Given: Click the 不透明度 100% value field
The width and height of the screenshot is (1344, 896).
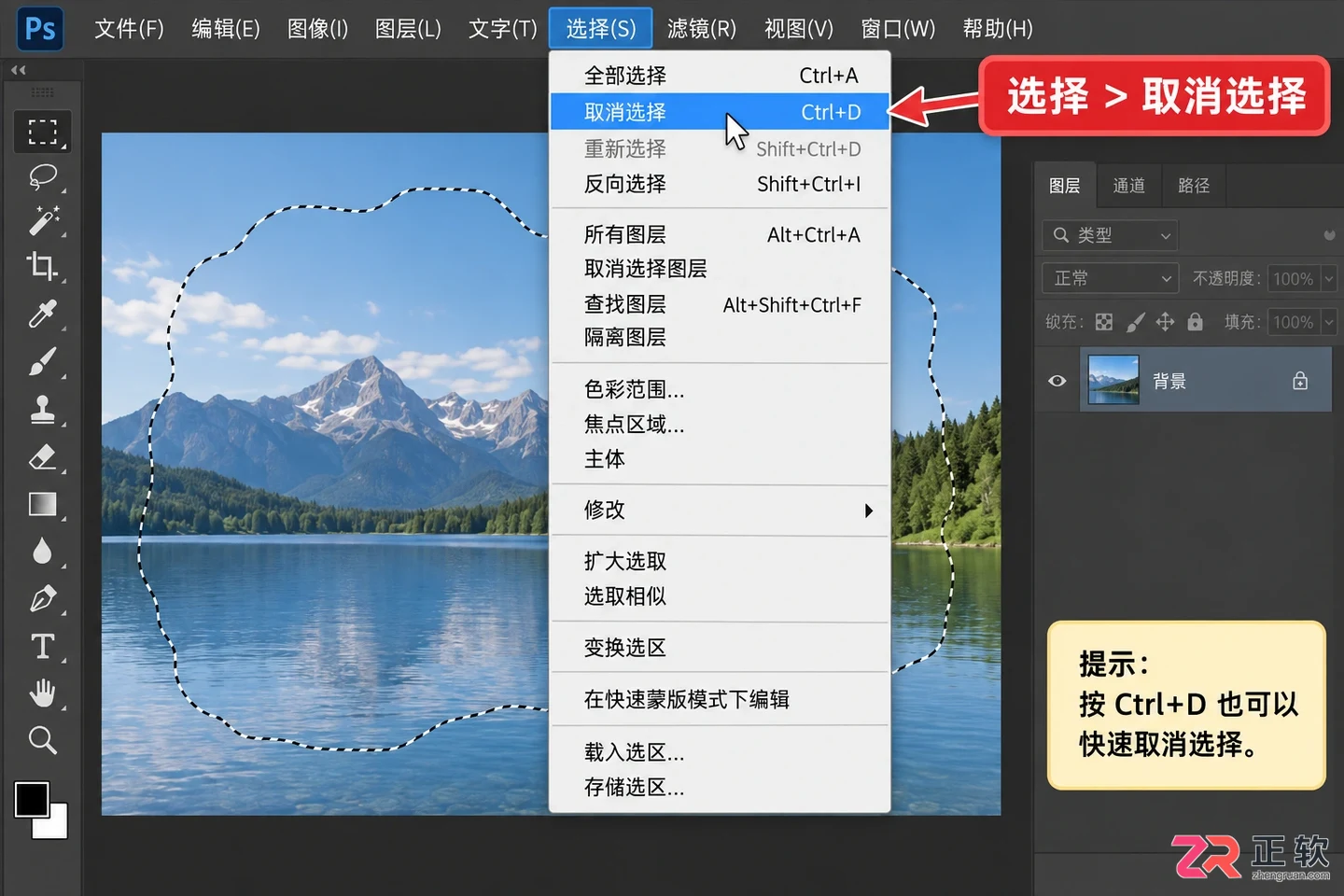Looking at the screenshot, I should [1293, 278].
